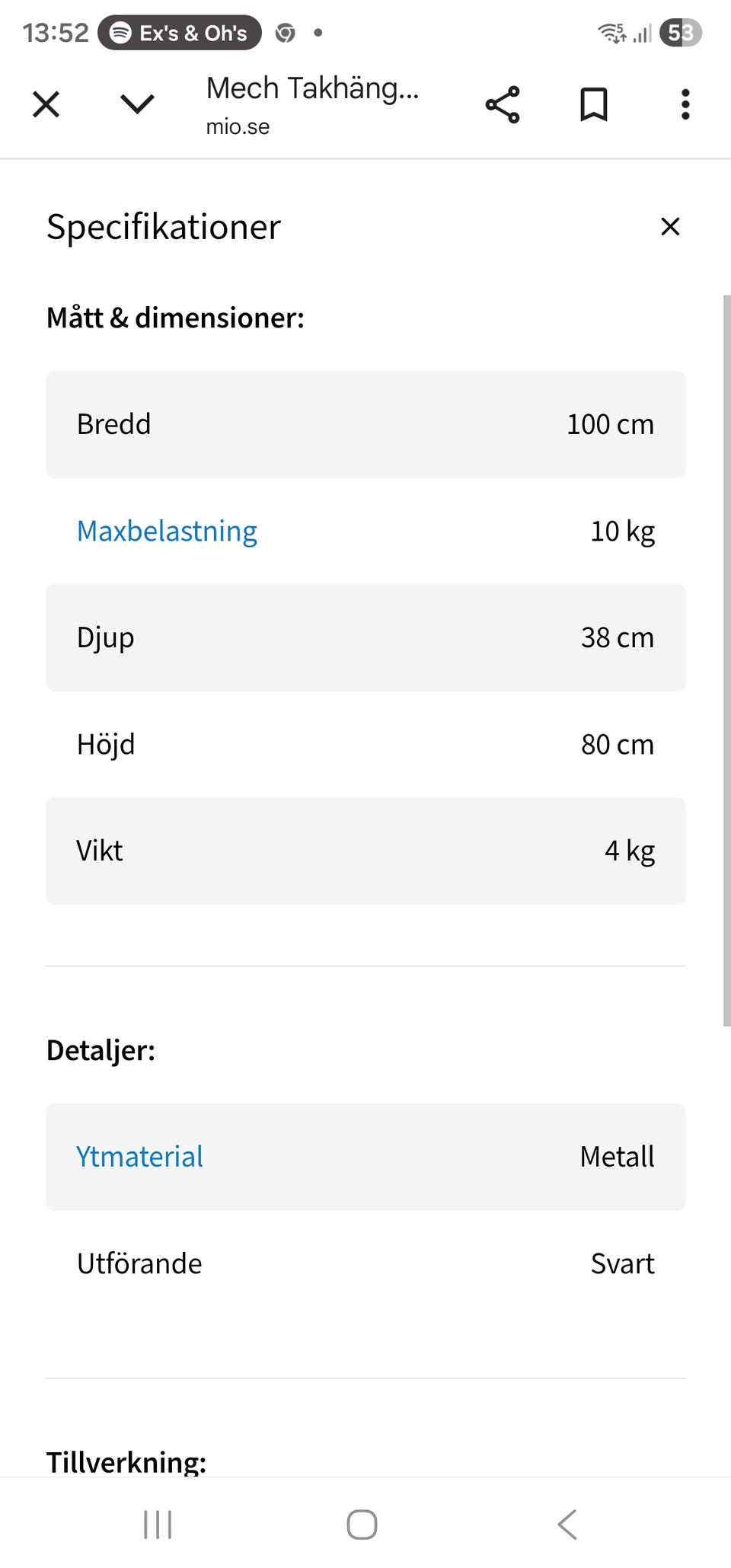Tap the Chrome notification icon
The height and width of the screenshot is (1568, 731).
pyautogui.click(x=286, y=33)
